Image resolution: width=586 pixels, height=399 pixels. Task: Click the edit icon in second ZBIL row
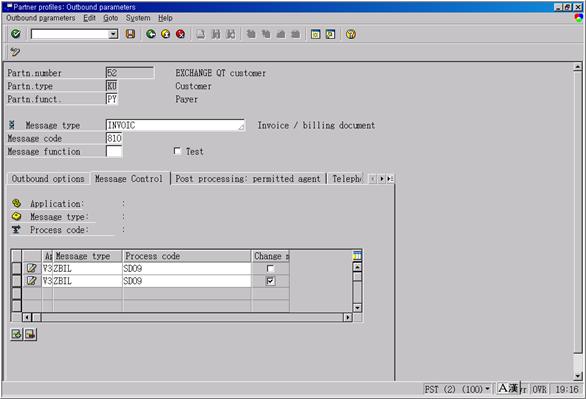pyautogui.click(x=32, y=281)
